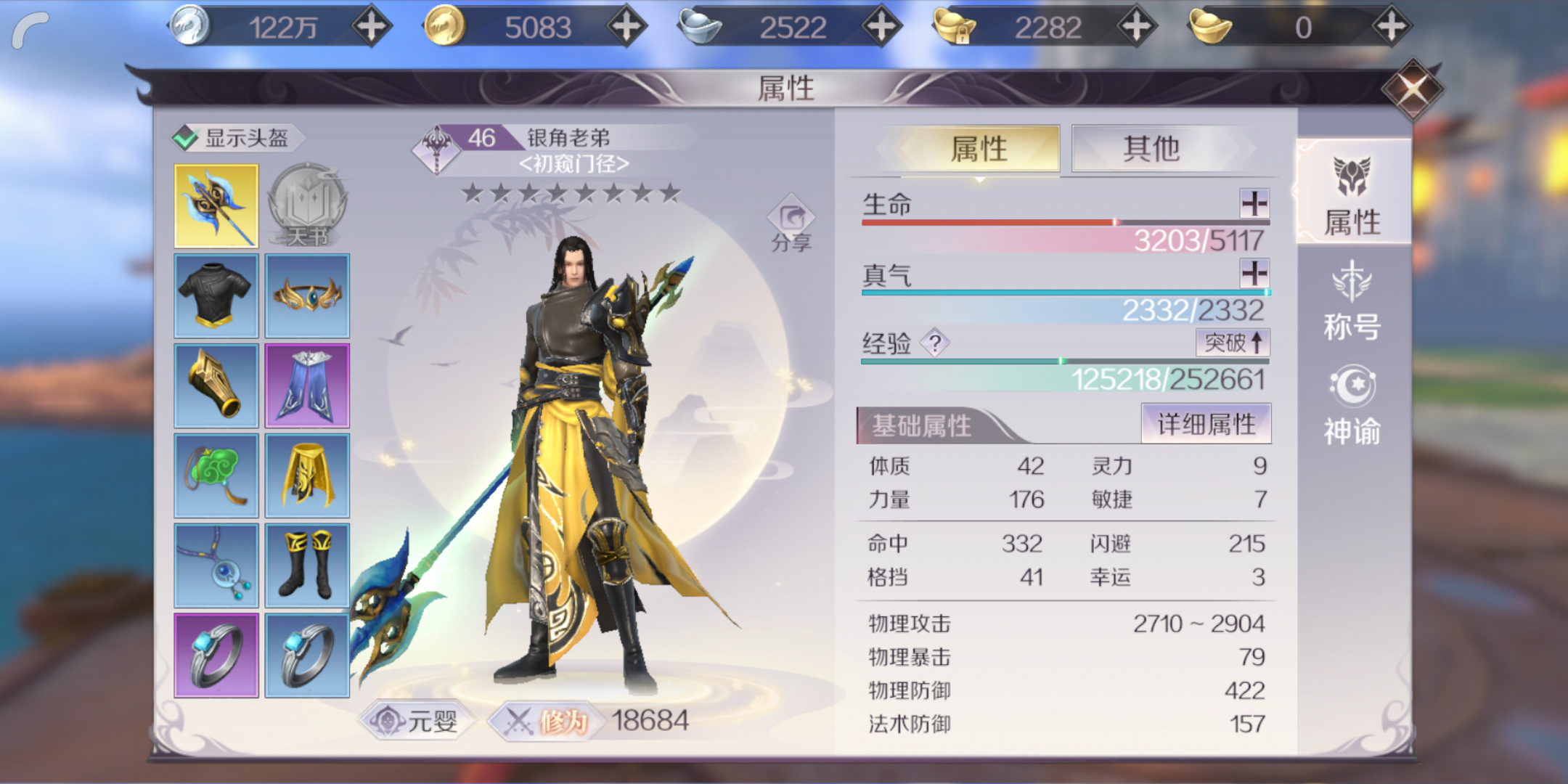Image resolution: width=1568 pixels, height=784 pixels.
Task: Click the 突破 breakthrough button
Action: 1233,343
